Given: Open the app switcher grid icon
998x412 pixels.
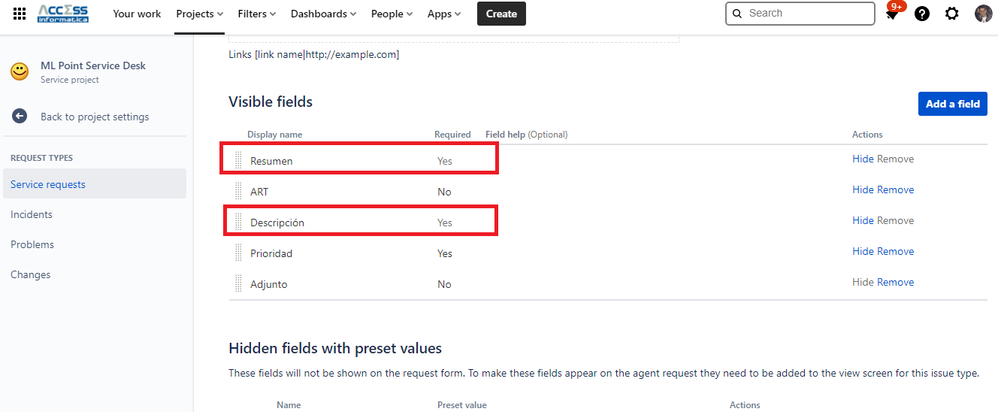Looking at the screenshot, I should (20, 13).
